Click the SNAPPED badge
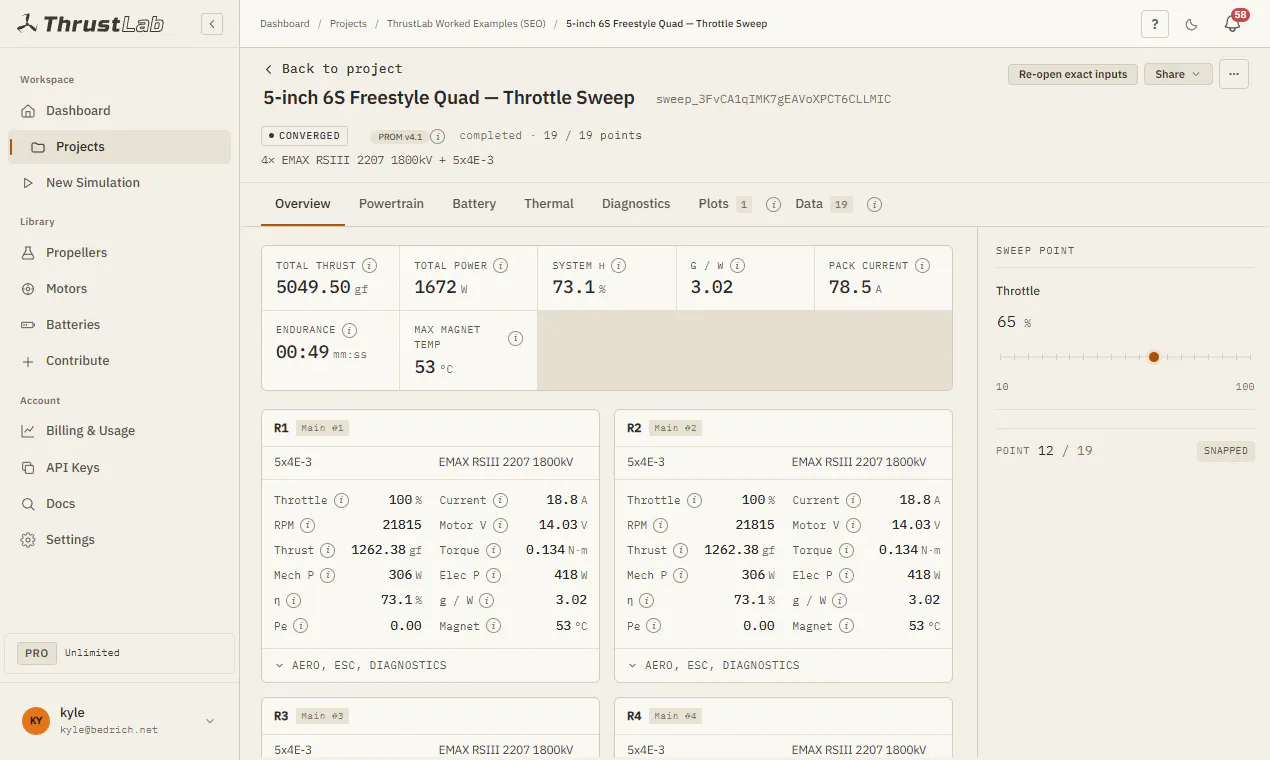1270x760 pixels. click(x=1225, y=451)
